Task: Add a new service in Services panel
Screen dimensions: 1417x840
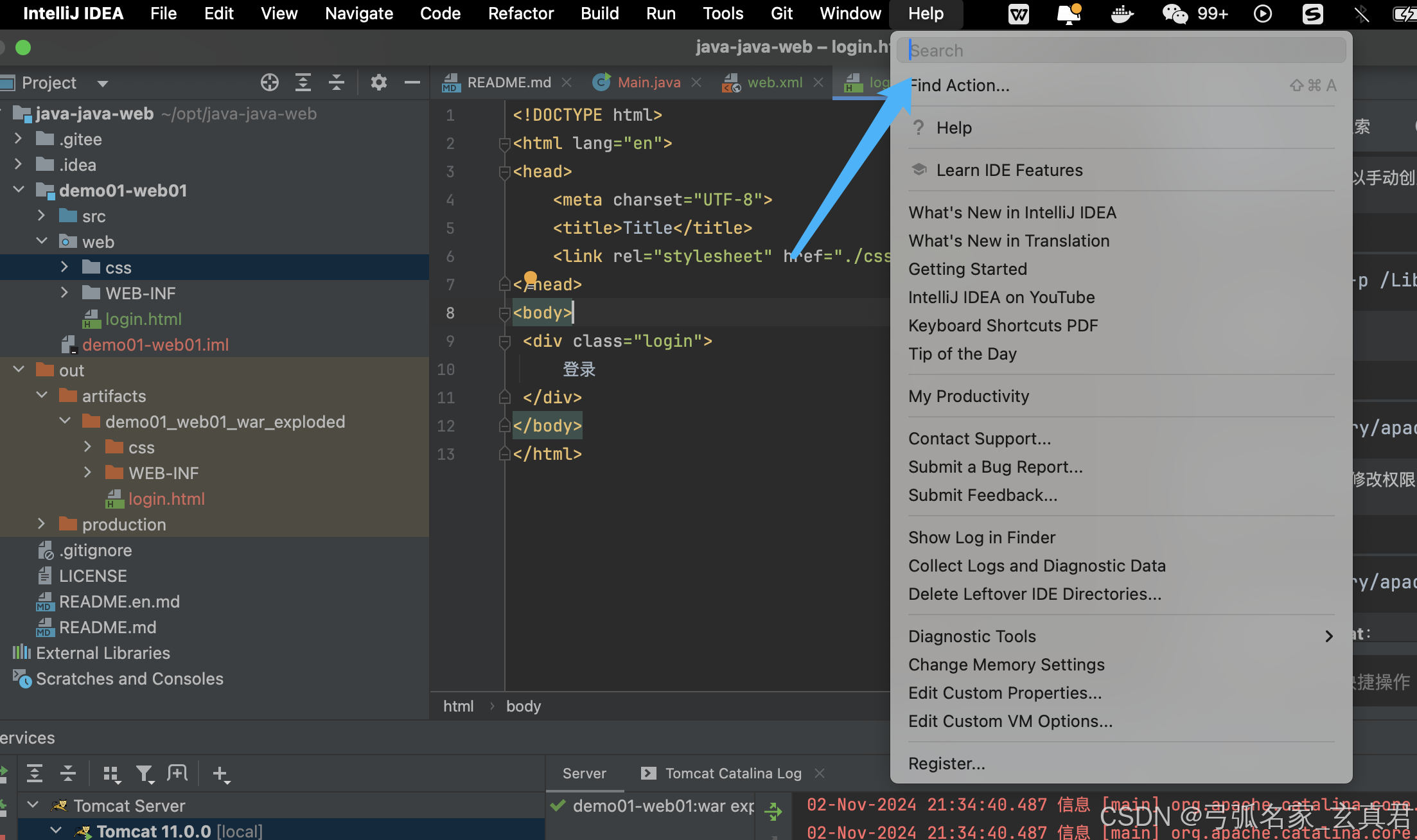Action: coord(221,773)
